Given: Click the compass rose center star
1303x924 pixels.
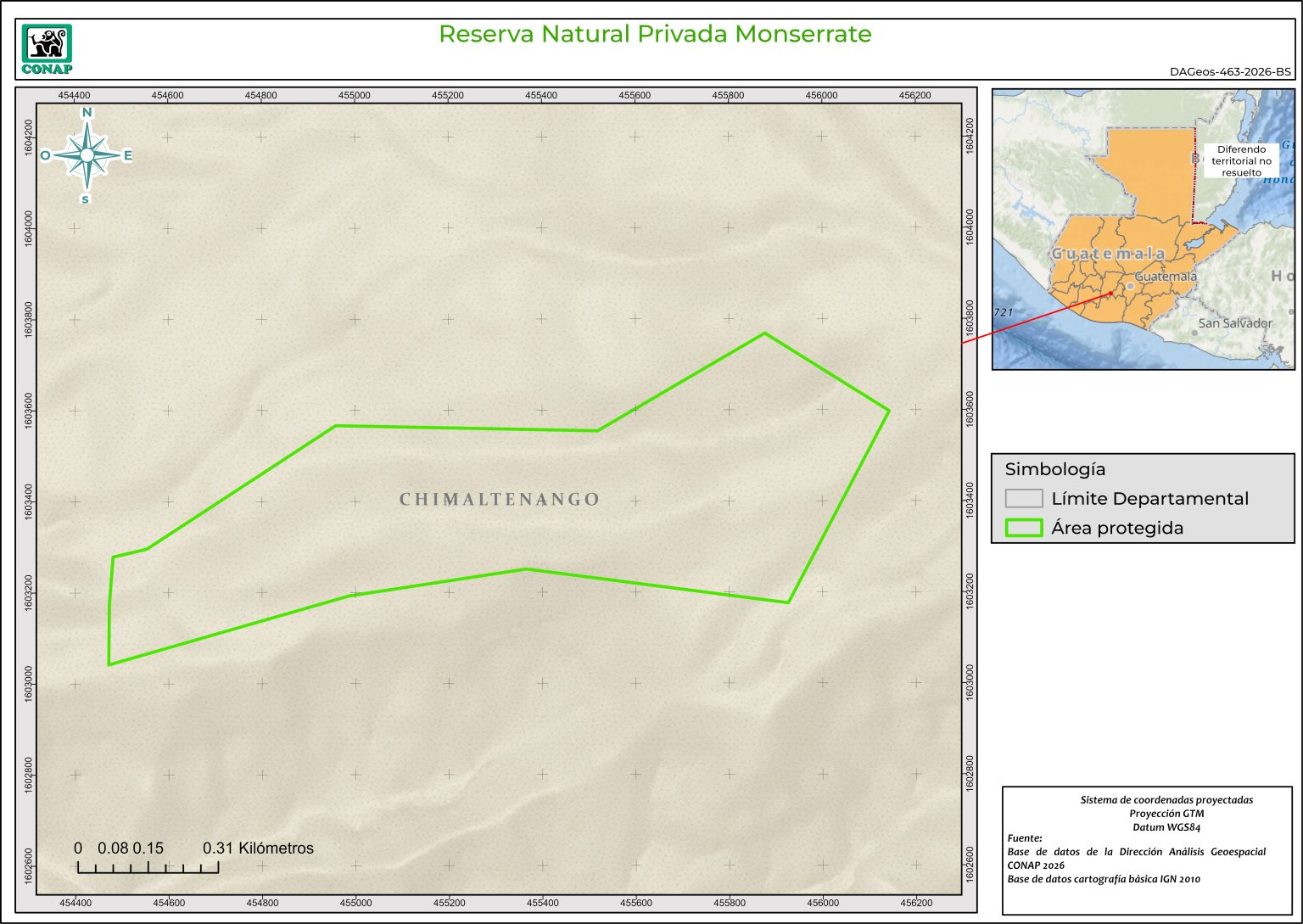Looking at the screenshot, I should click(x=87, y=154).
